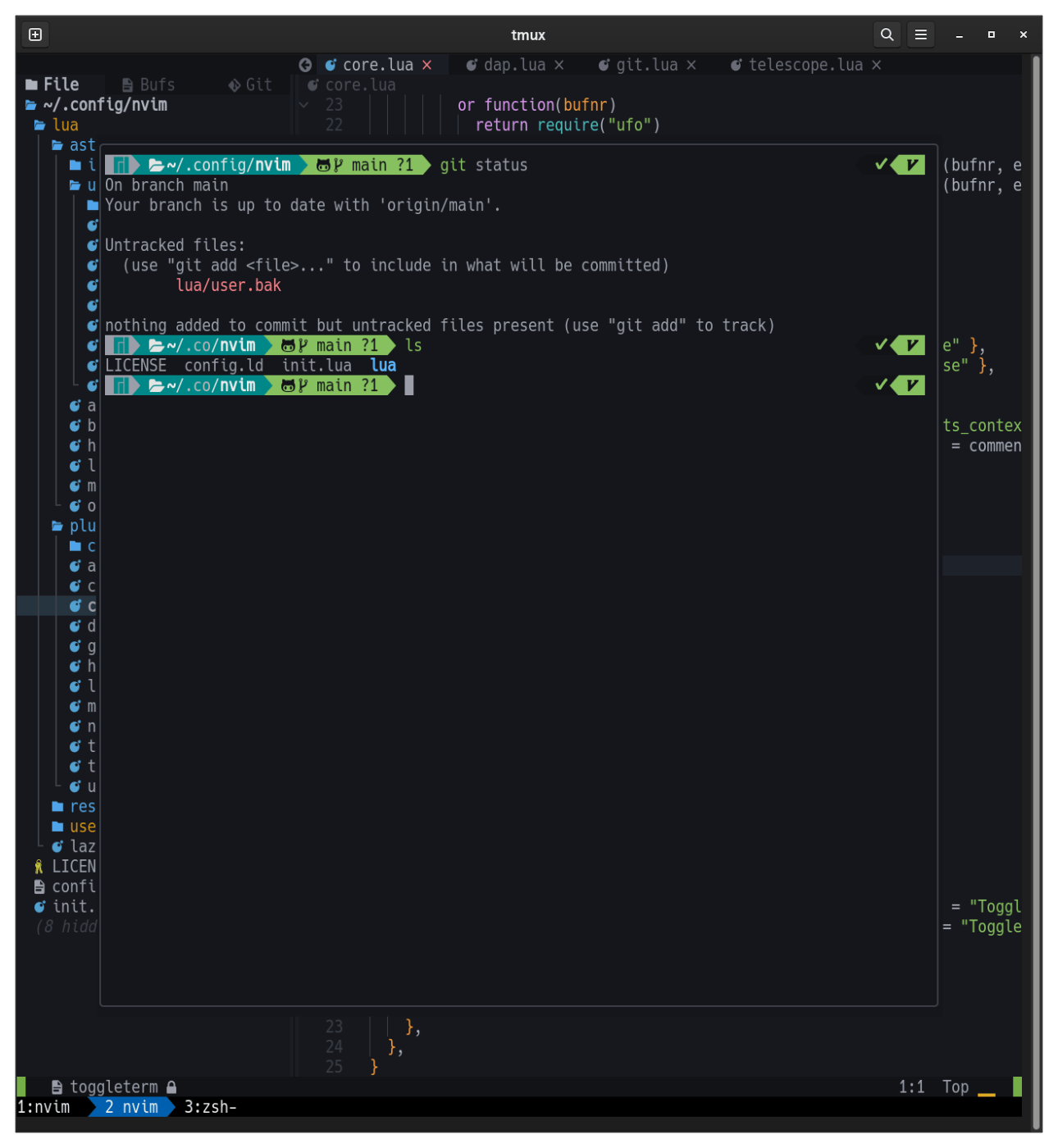The width and height of the screenshot is (1058, 1148).
Task: Switch to the core.lua buffer tab
Action: tap(377, 65)
